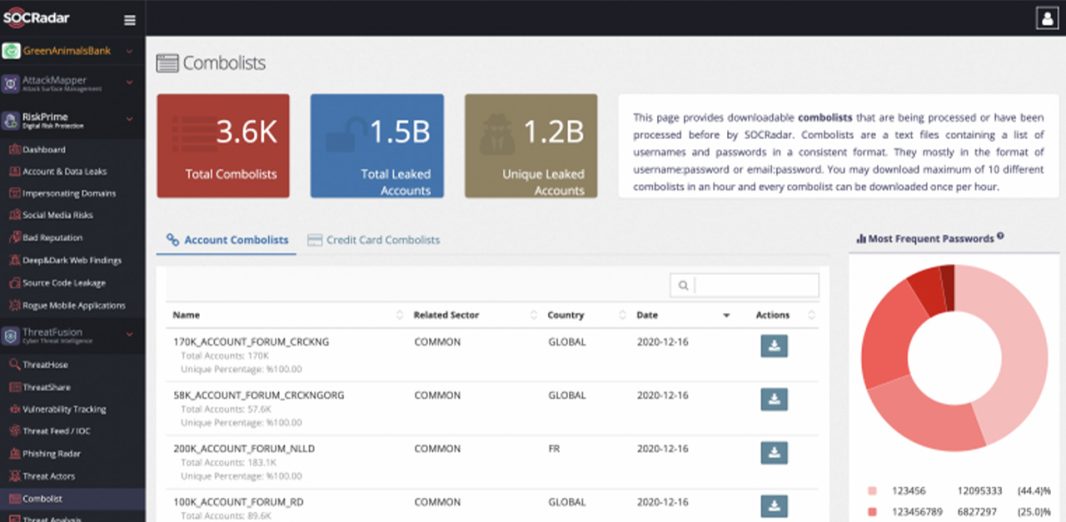Click the AttackMapper module icon
The width and height of the screenshot is (1066, 522).
[11, 84]
